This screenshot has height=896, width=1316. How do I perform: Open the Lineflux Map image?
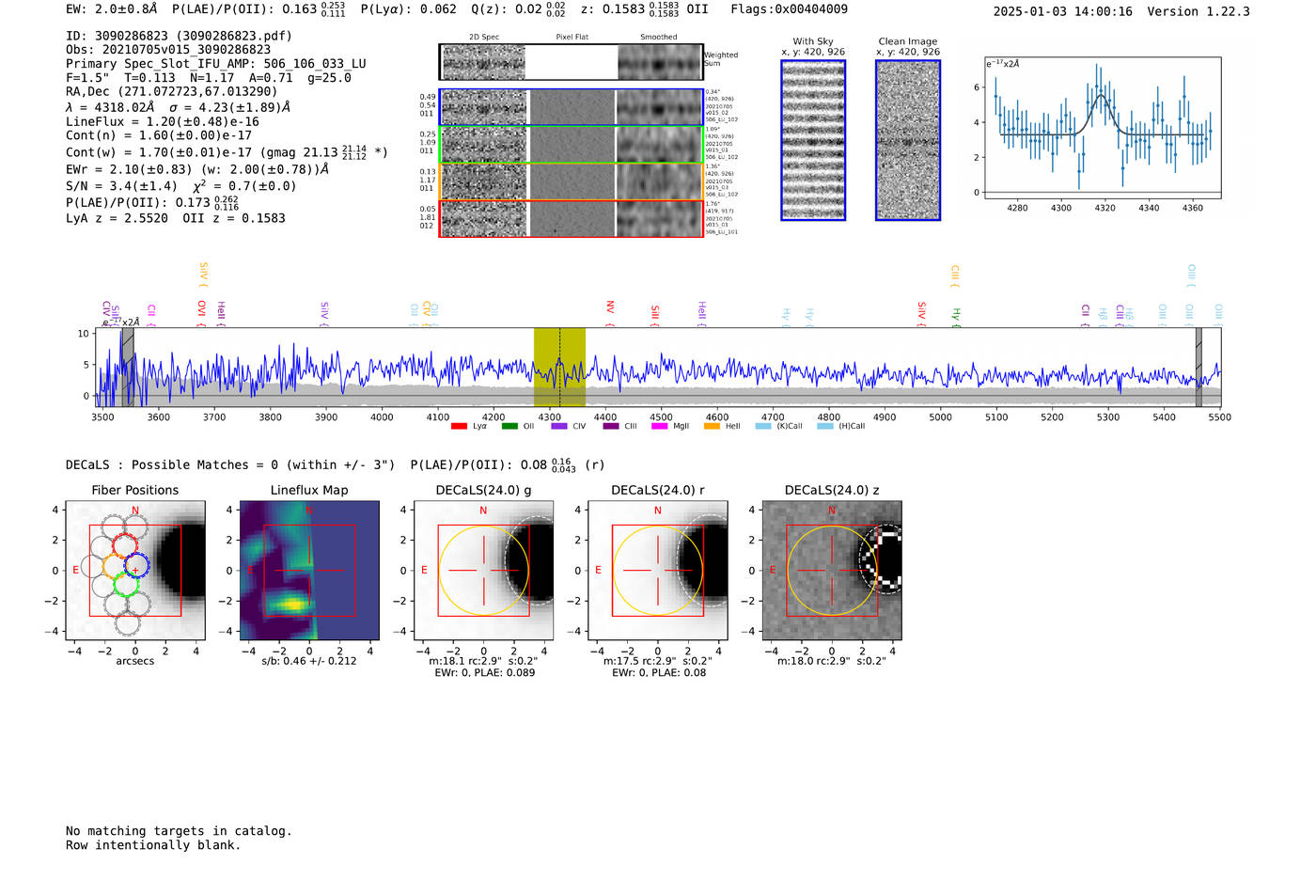point(309,571)
